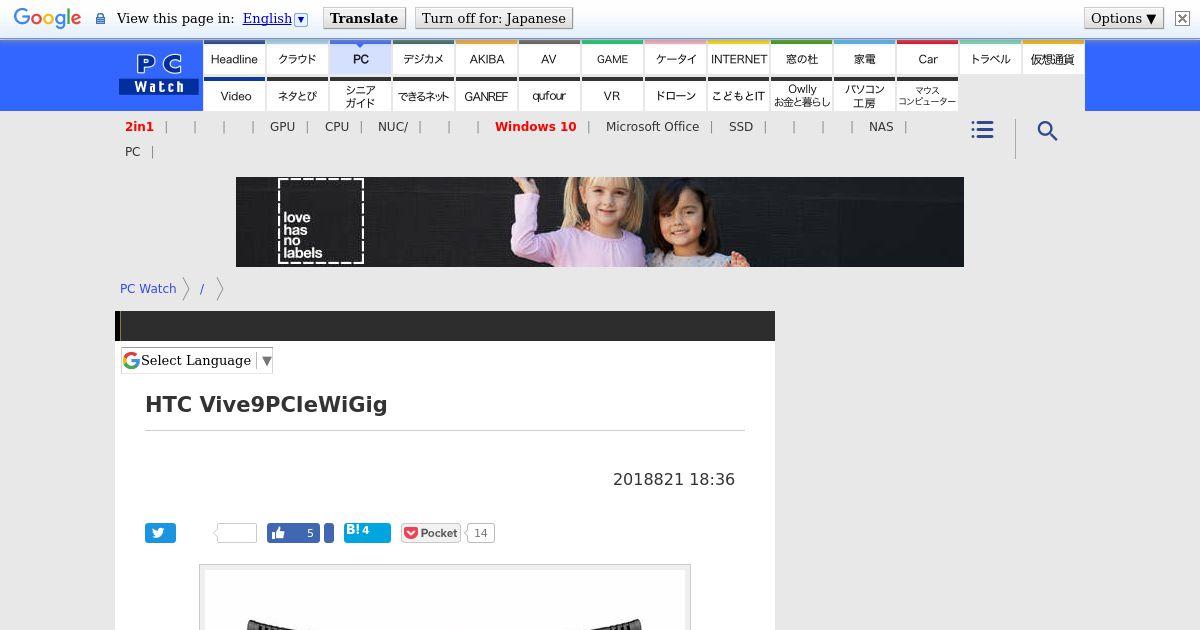Click the PC Watch breadcrumb link
Screen dimensions: 1200x630
(x=148, y=288)
